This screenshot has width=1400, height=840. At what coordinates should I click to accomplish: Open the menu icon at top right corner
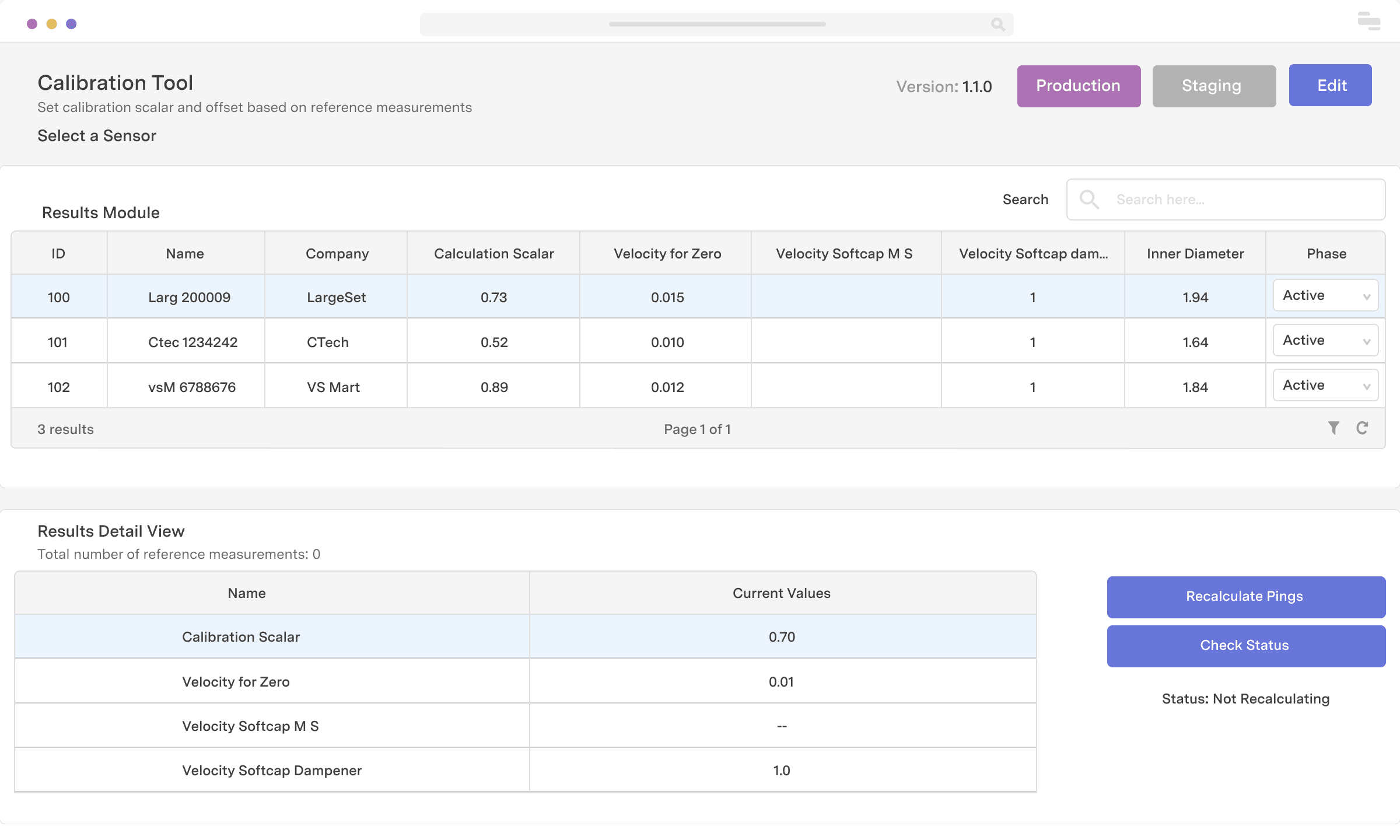(1368, 22)
